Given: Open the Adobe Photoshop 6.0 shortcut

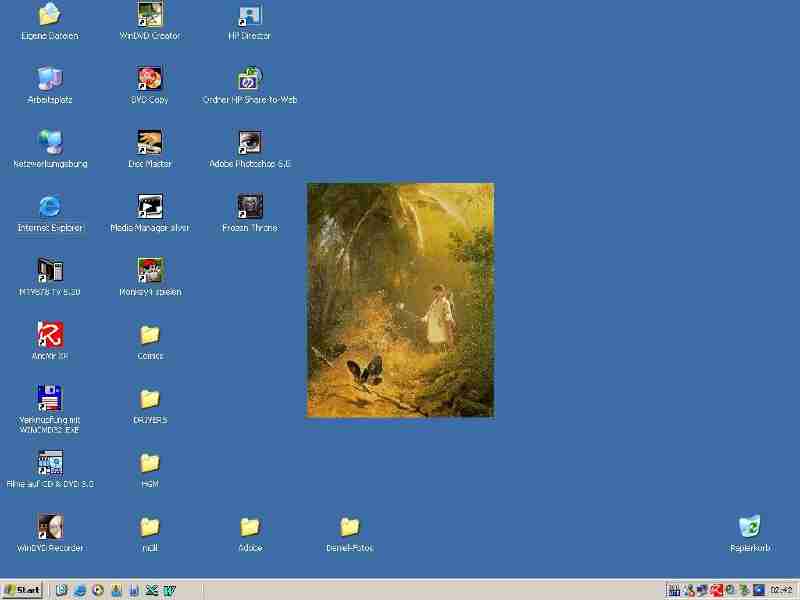Looking at the screenshot, I should [250, 143].
